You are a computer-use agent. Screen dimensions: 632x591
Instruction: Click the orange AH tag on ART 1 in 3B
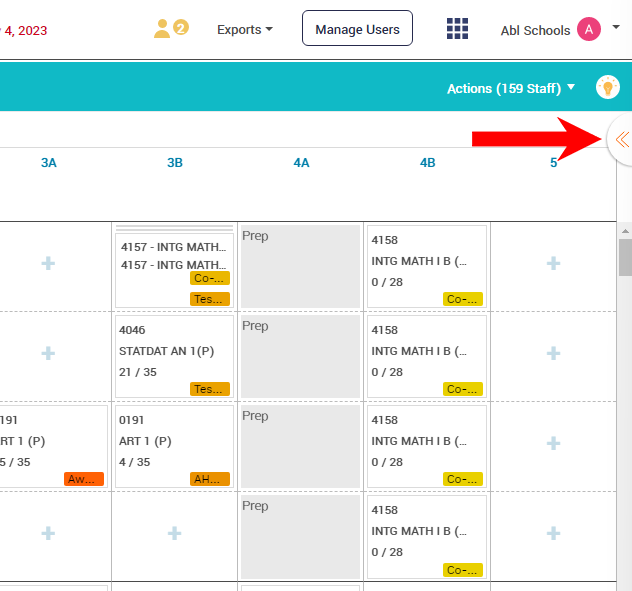coord(210,479)
